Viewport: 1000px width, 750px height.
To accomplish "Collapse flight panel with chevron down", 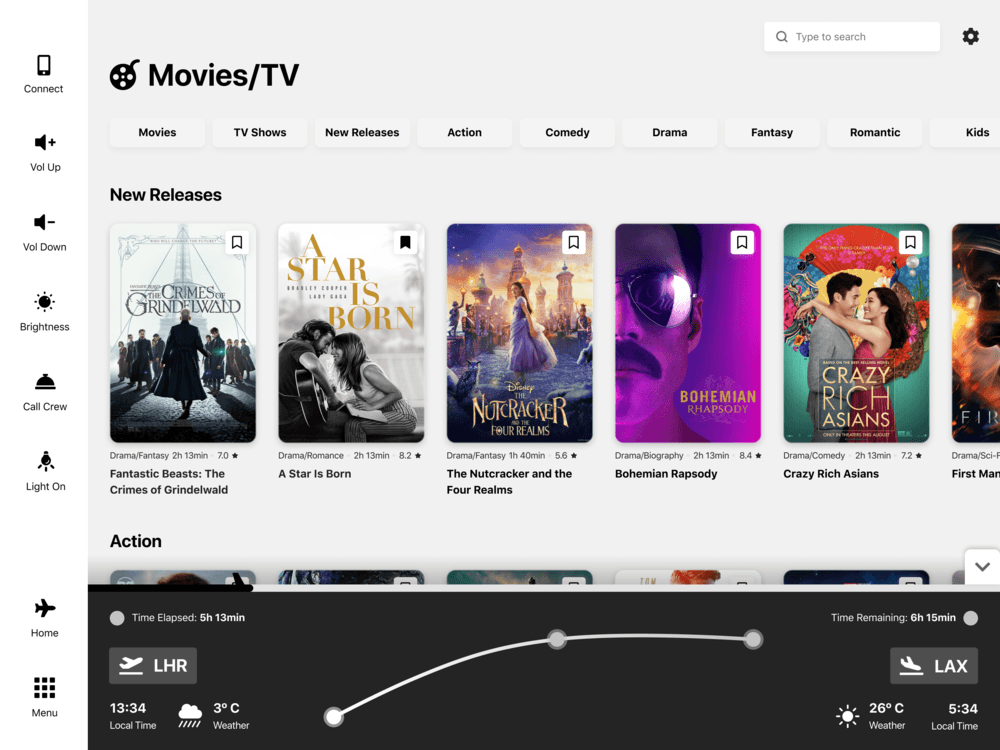I will point(982,566).
